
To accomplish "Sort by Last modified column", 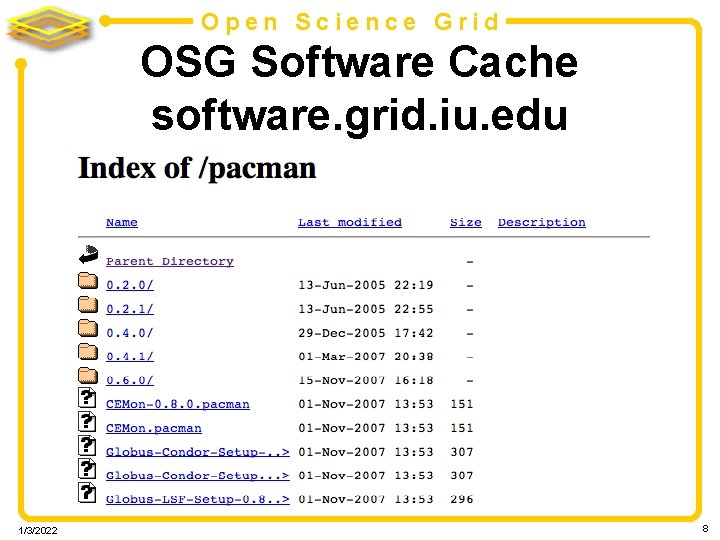I will (x=350, y=222).
